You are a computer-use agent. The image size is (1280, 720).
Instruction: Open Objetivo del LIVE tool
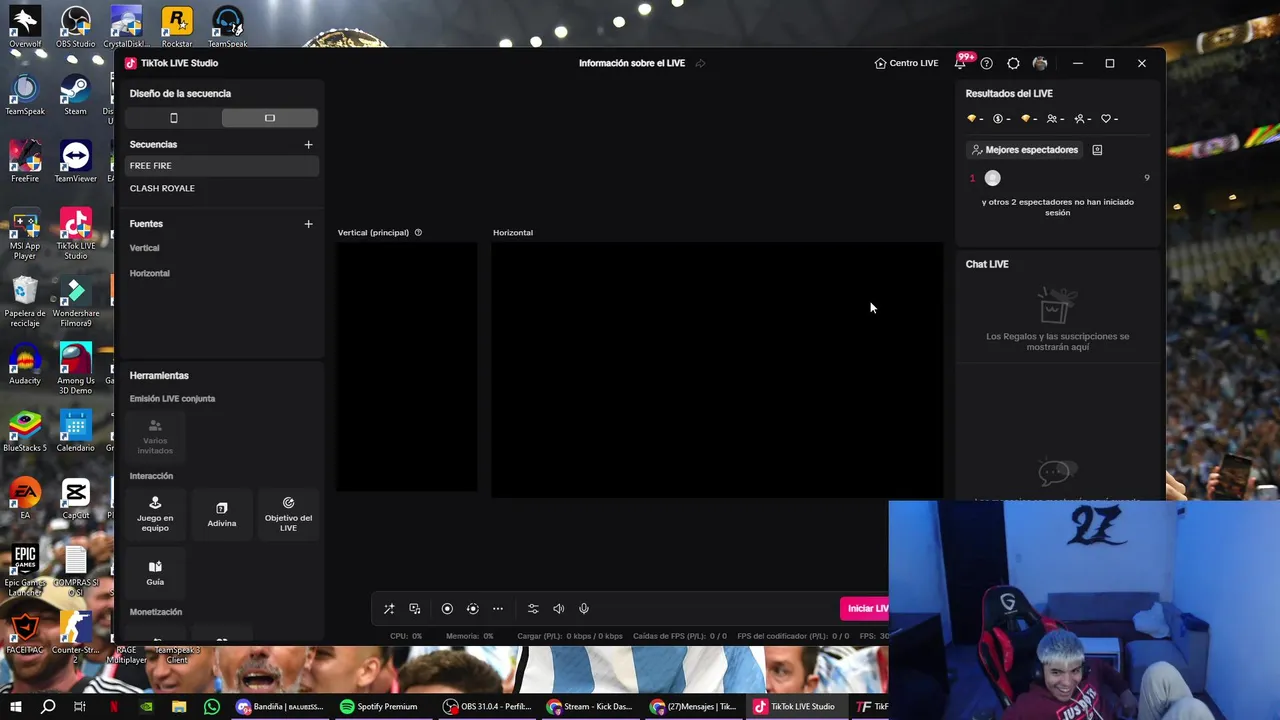[x=288, y=513]
